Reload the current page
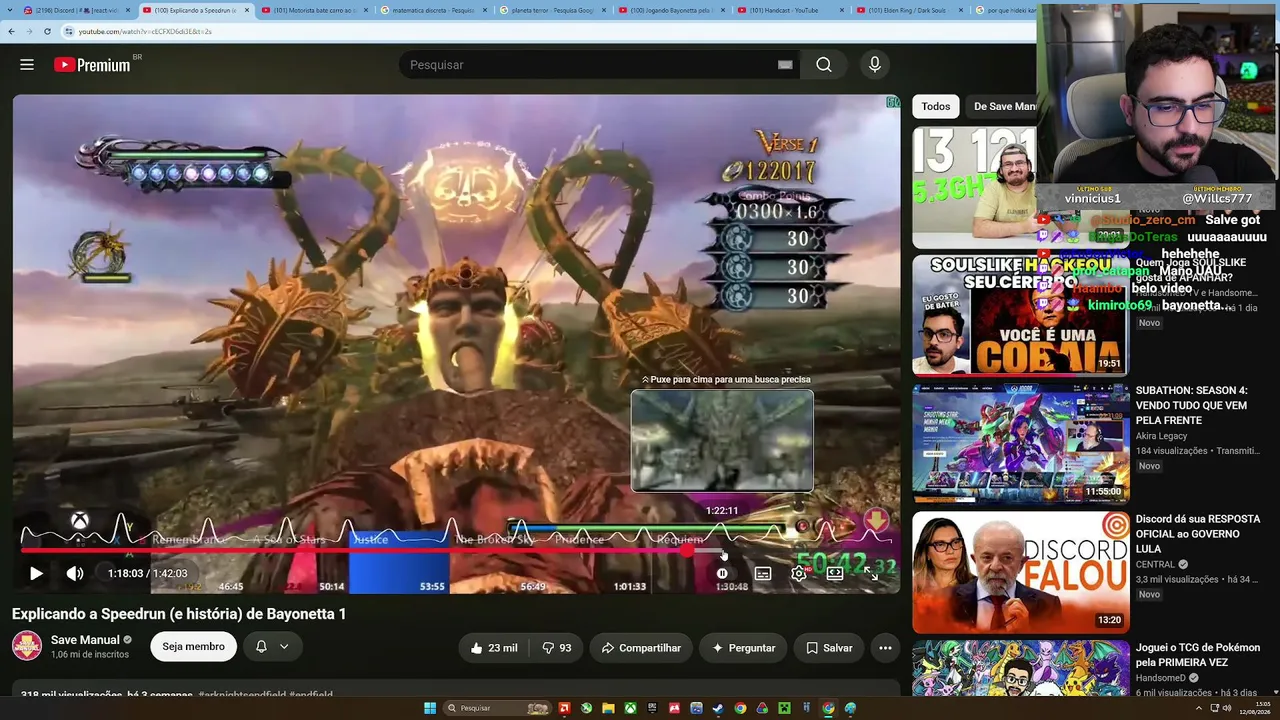The width and height of the screenshot is (1280, 720). [x=47, y=31]
